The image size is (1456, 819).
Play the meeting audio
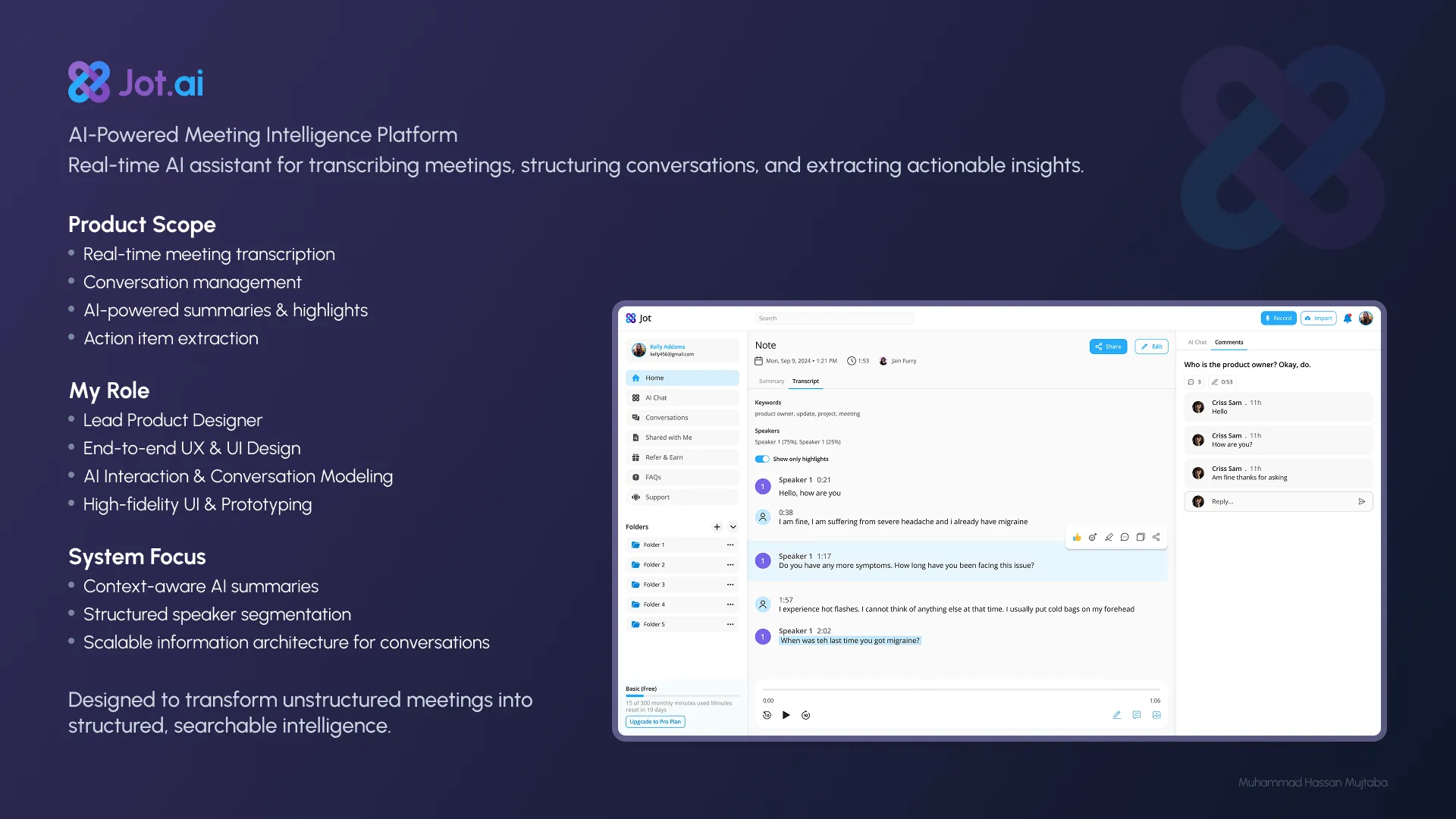[x=786, y=715]
